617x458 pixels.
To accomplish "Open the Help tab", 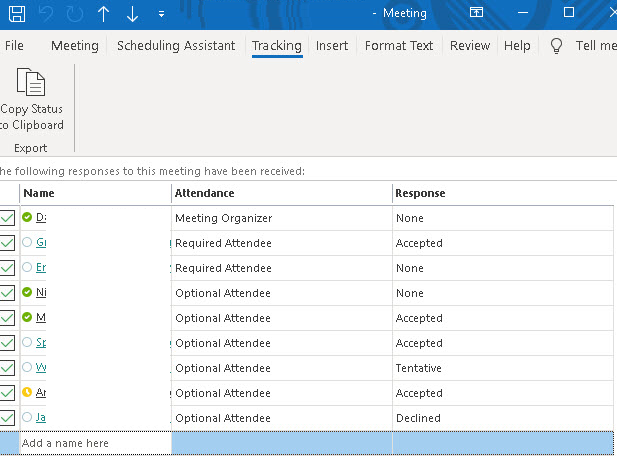I will pos(517,46).
